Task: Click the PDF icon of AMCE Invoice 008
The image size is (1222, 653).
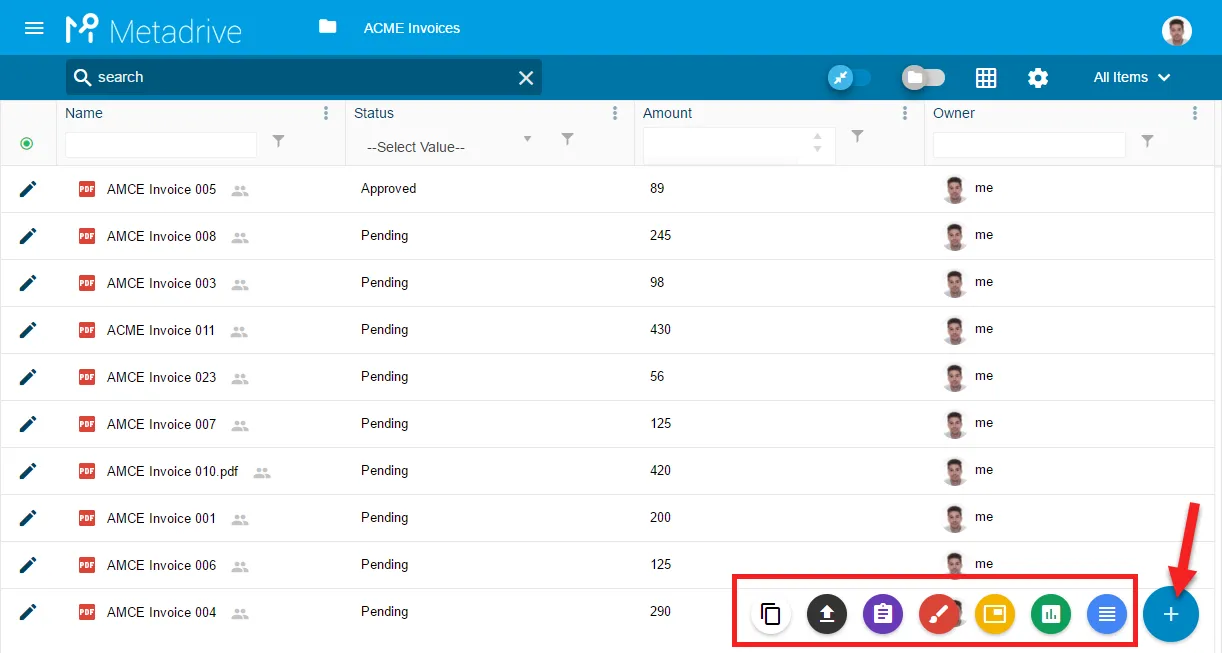Action: coord(87,236)
